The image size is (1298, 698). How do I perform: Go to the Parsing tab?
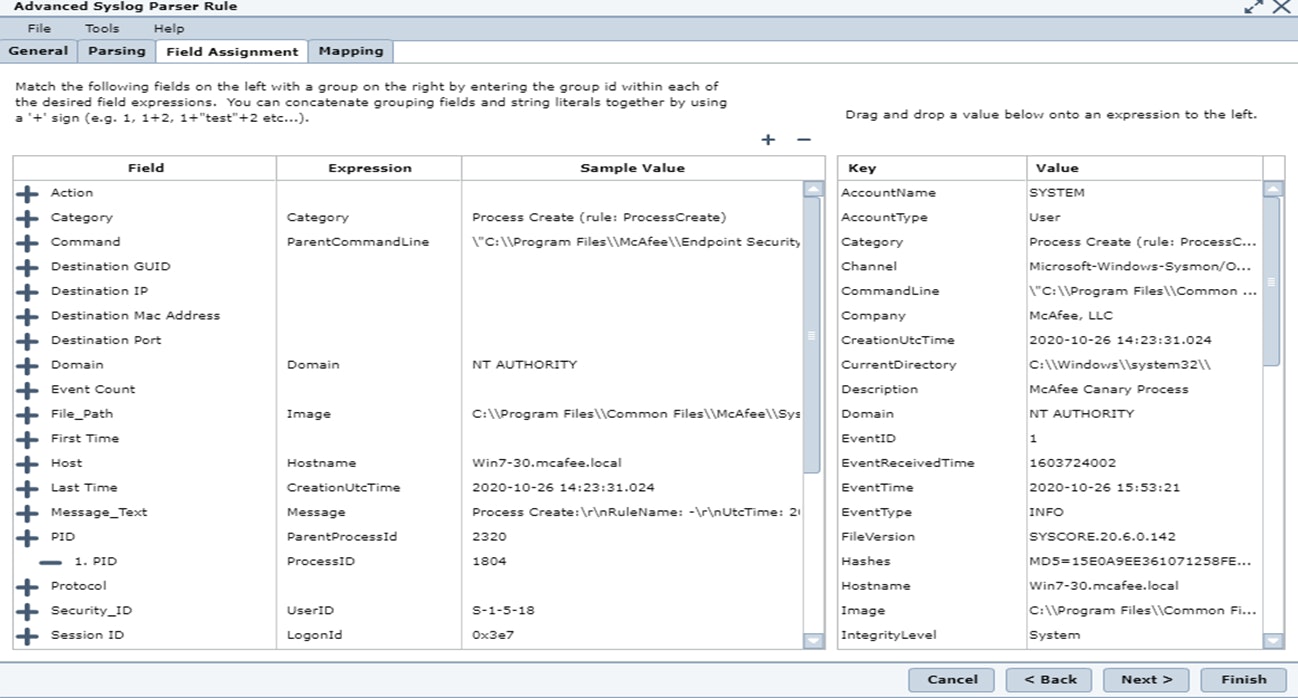click(116, 51)
